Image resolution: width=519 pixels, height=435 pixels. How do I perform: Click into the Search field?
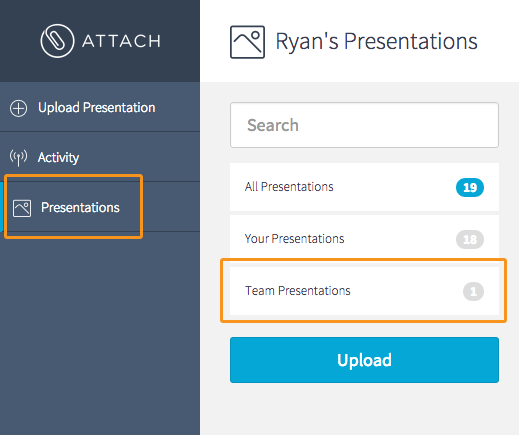(x=364, y=125)
